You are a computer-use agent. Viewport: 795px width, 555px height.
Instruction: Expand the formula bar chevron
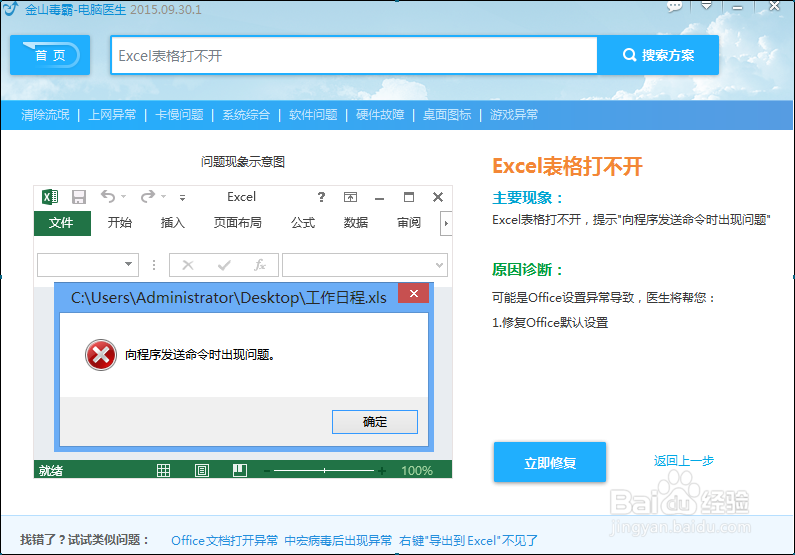coord(440,265)
